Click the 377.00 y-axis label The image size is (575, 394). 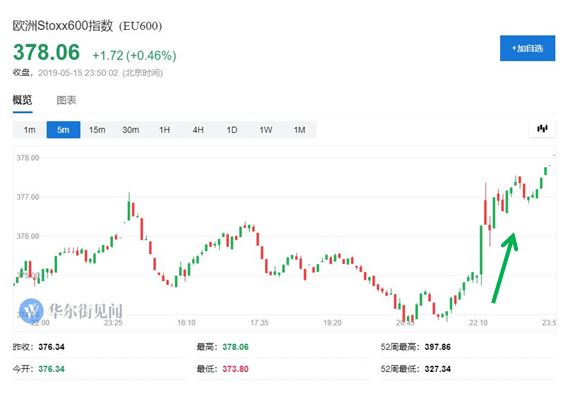[x=28, y=197]
